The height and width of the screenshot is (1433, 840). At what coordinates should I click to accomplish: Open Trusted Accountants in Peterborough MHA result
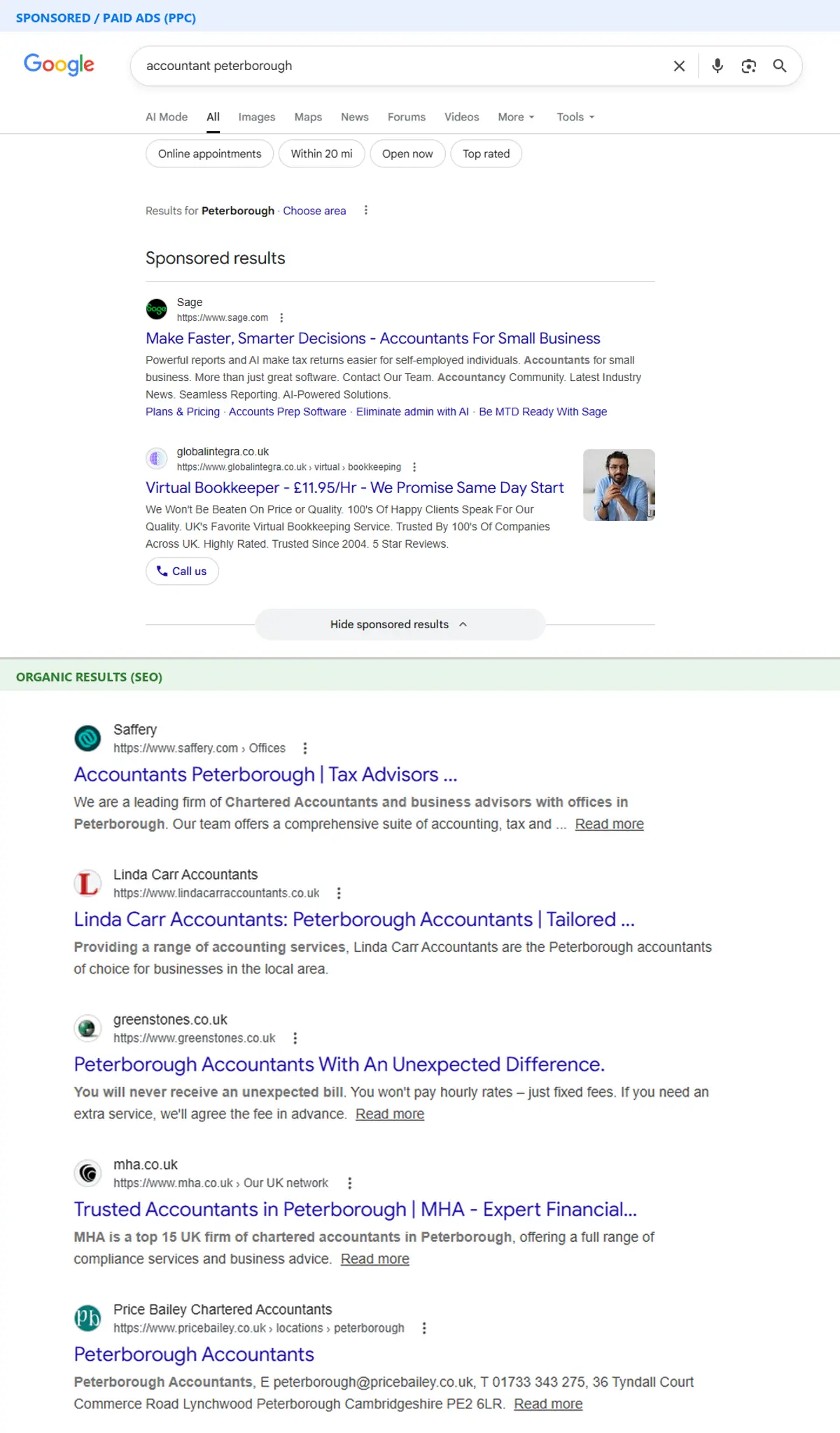356,1210
